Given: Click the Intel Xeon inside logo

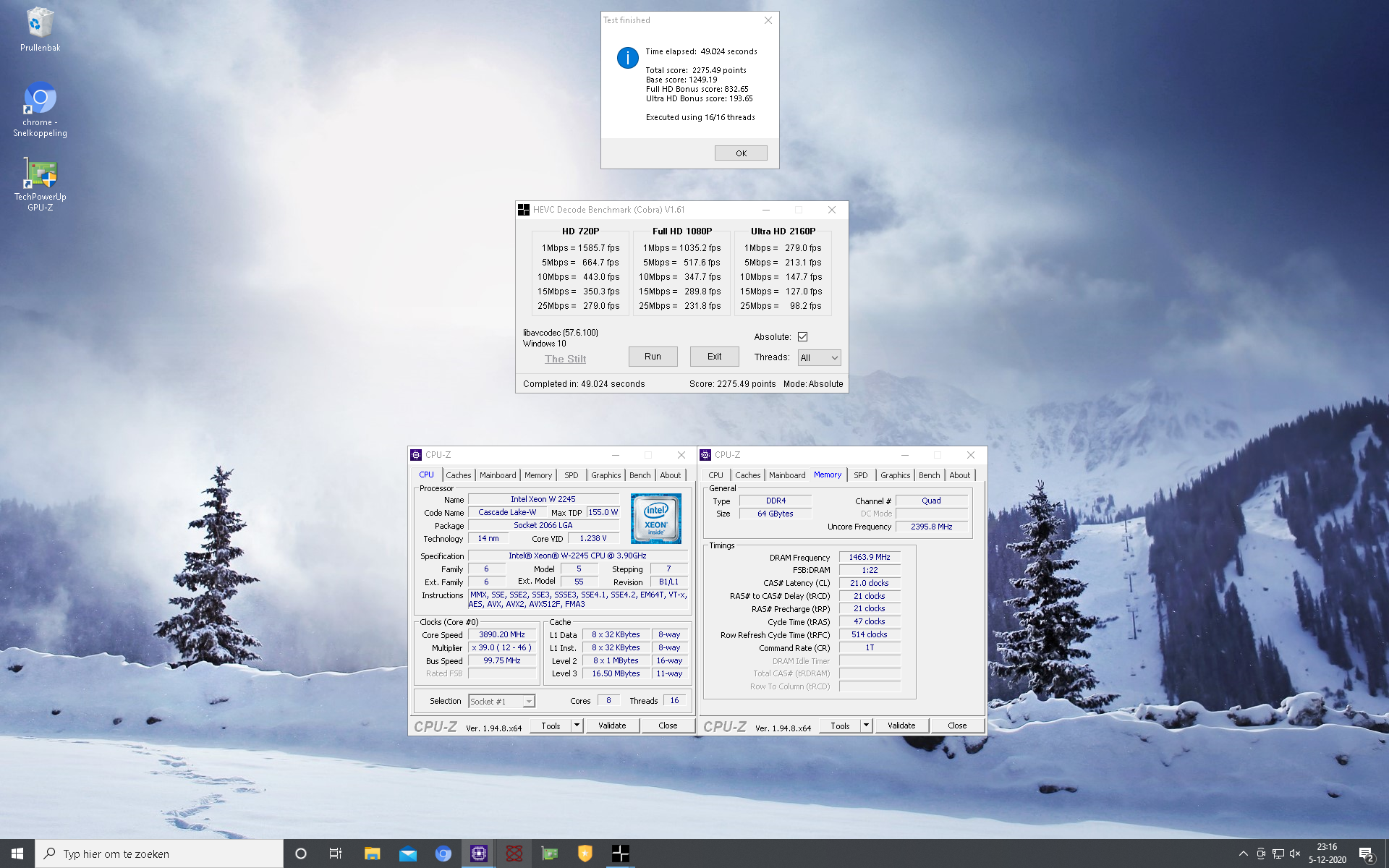Looking at the screenshot, I should tap(655, 518).
